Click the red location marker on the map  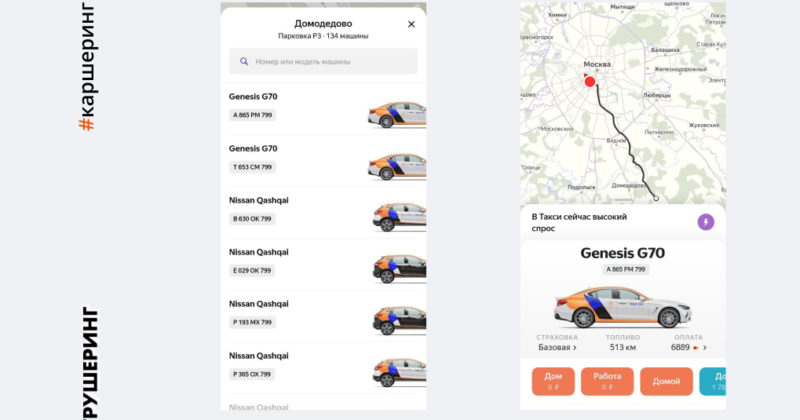(590, 81)
